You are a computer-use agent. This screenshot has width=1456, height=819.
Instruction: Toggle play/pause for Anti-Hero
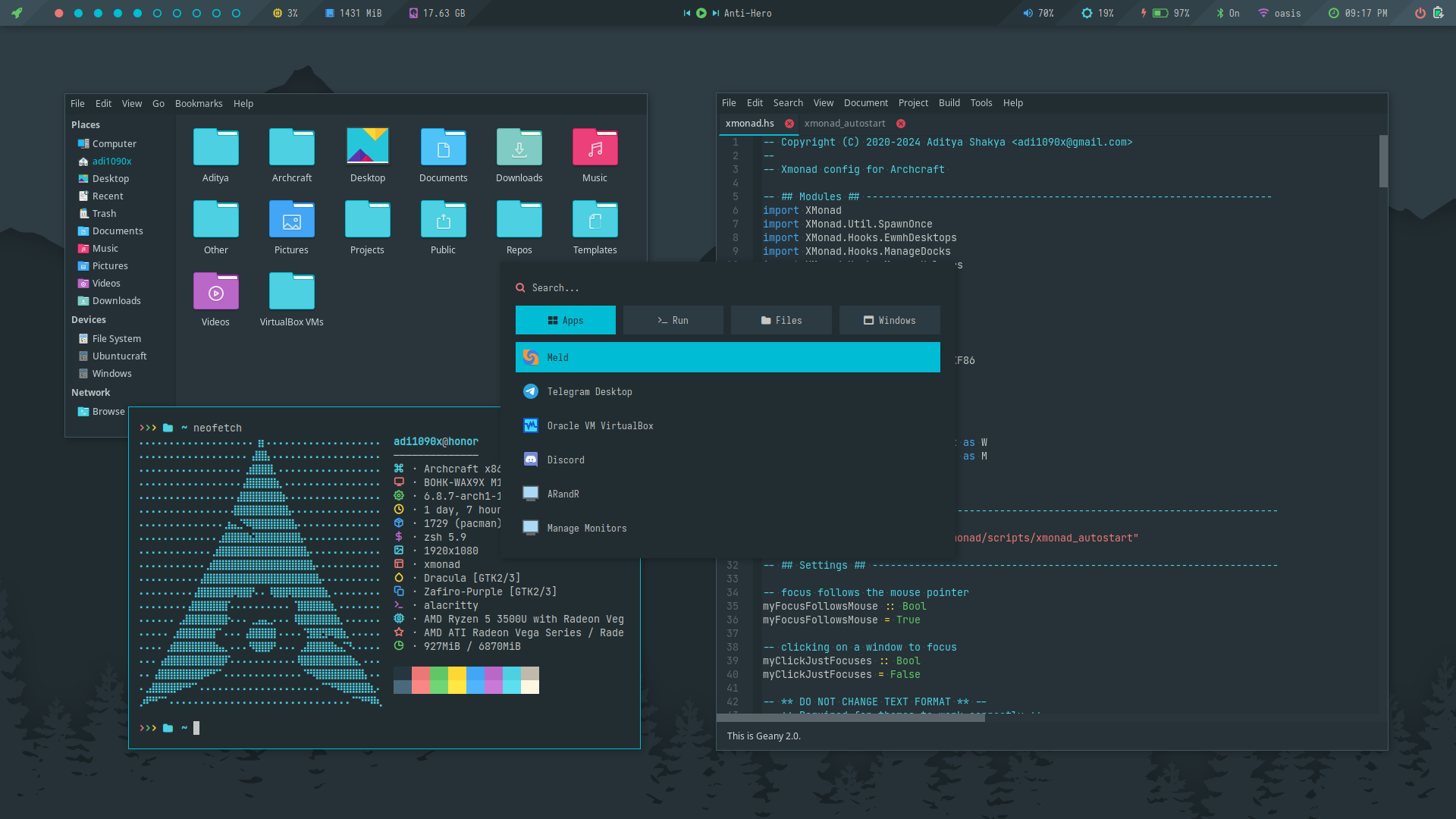701,13
